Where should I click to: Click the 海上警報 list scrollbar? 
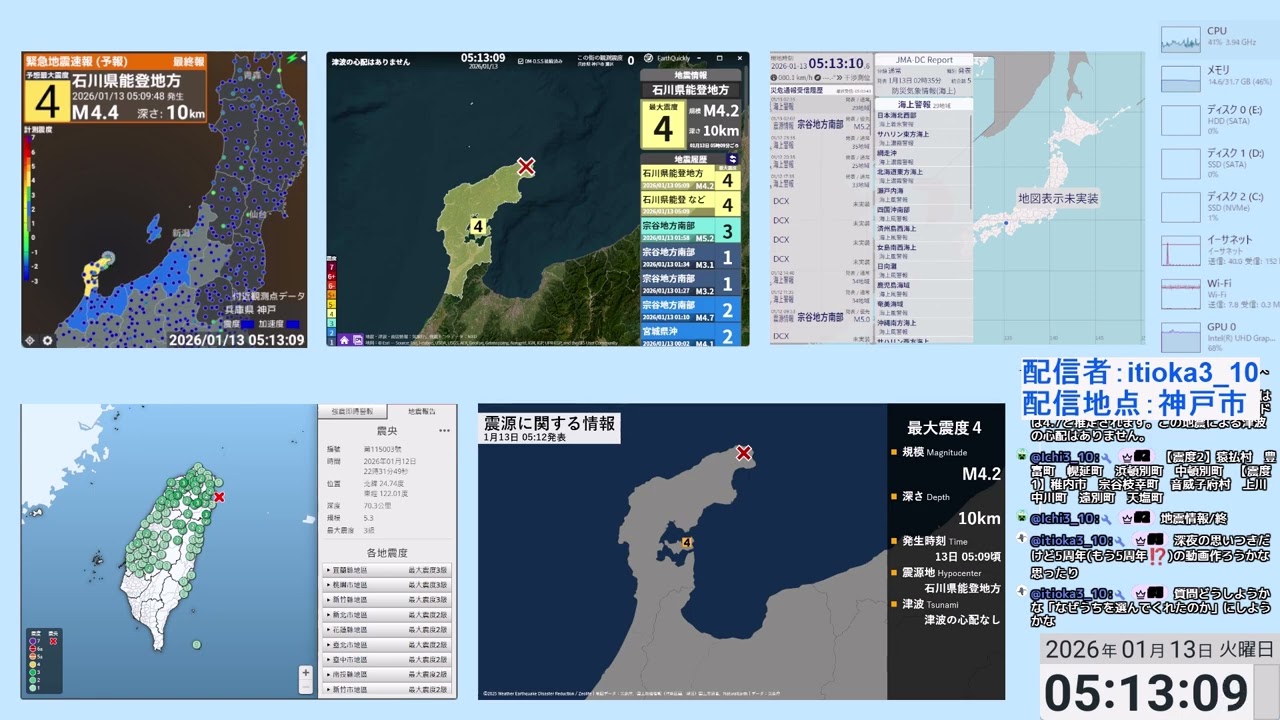click(x=971, y=160)
